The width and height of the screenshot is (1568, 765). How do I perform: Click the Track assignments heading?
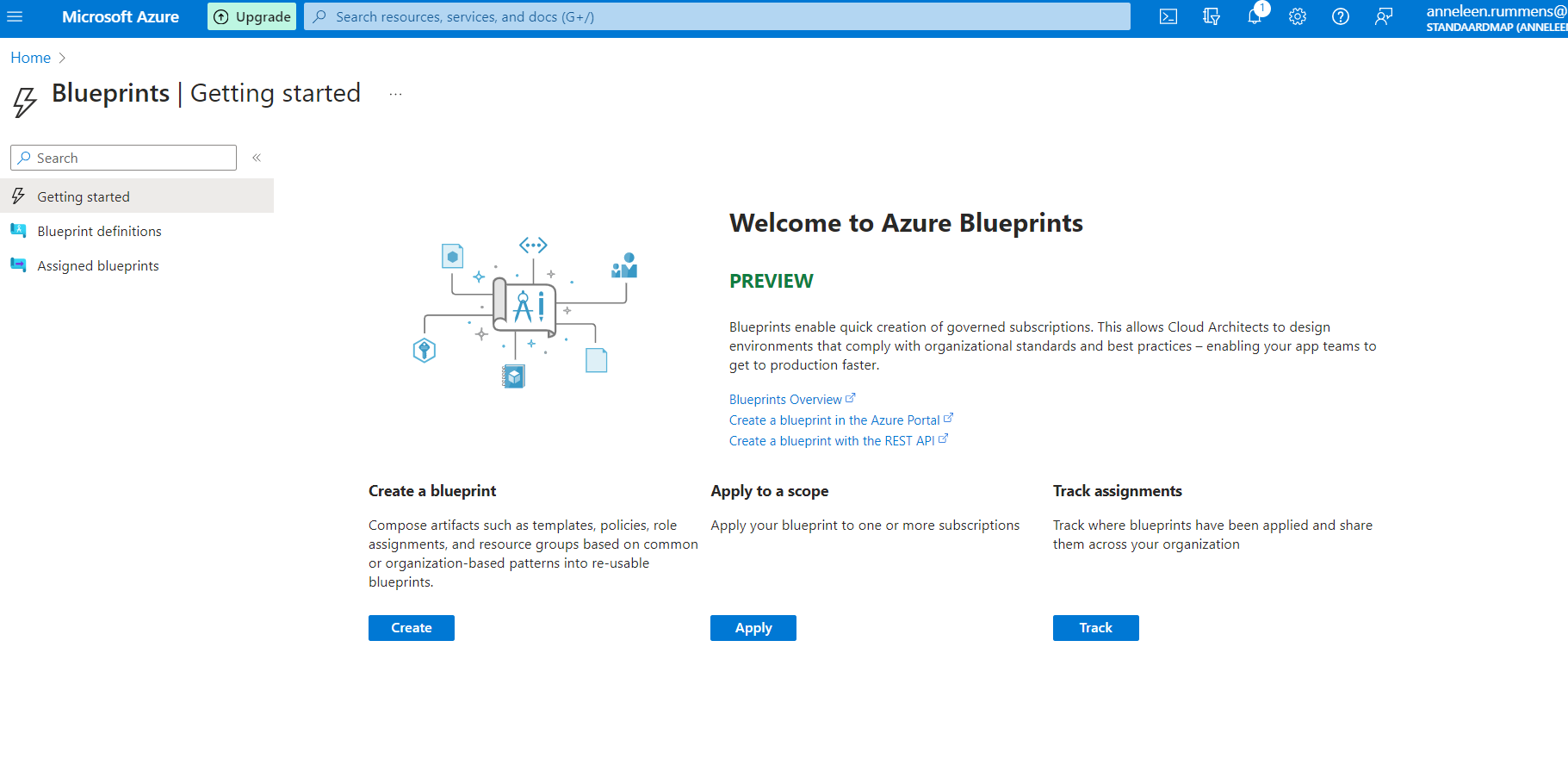pos(1118,491)
